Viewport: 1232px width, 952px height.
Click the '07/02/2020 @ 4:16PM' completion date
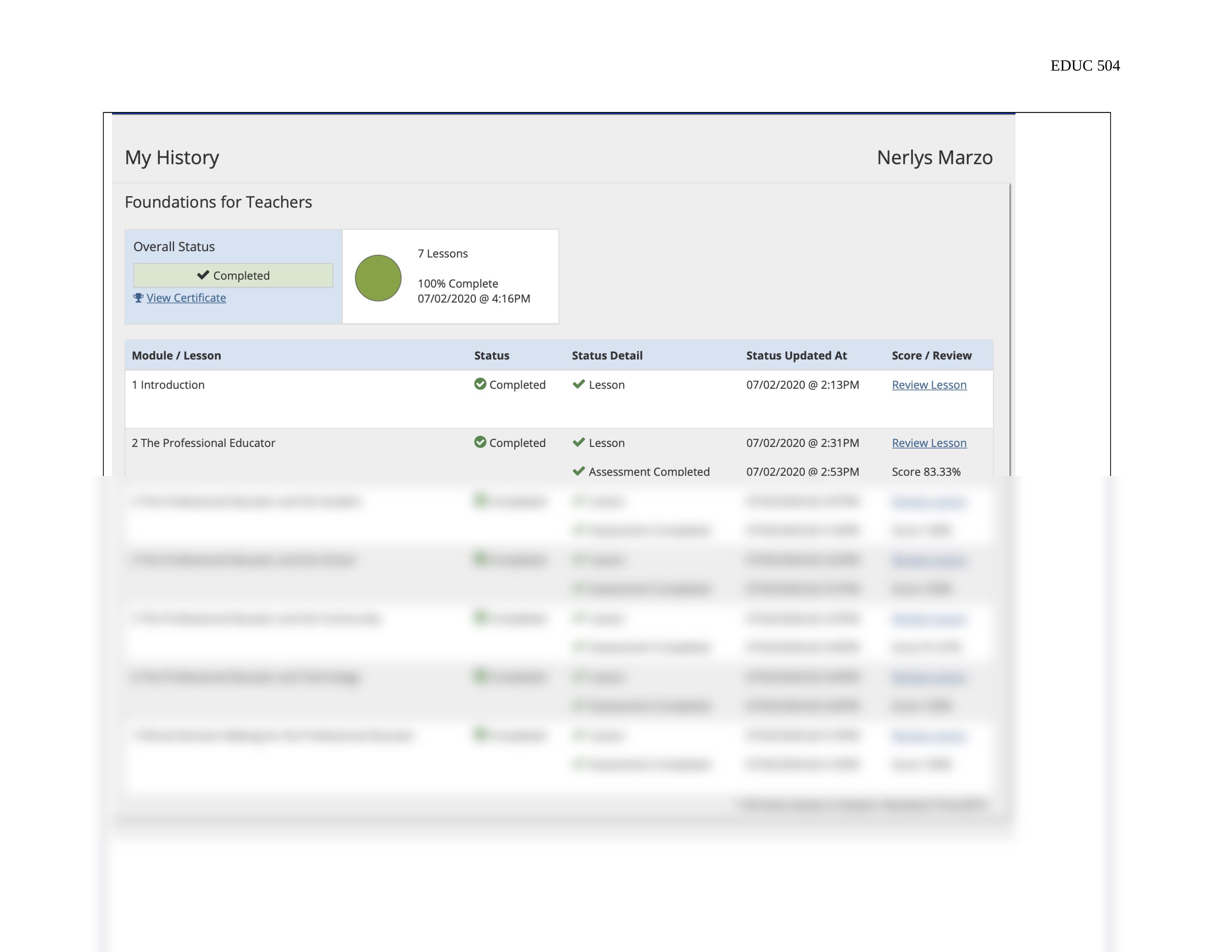(474, 298)
